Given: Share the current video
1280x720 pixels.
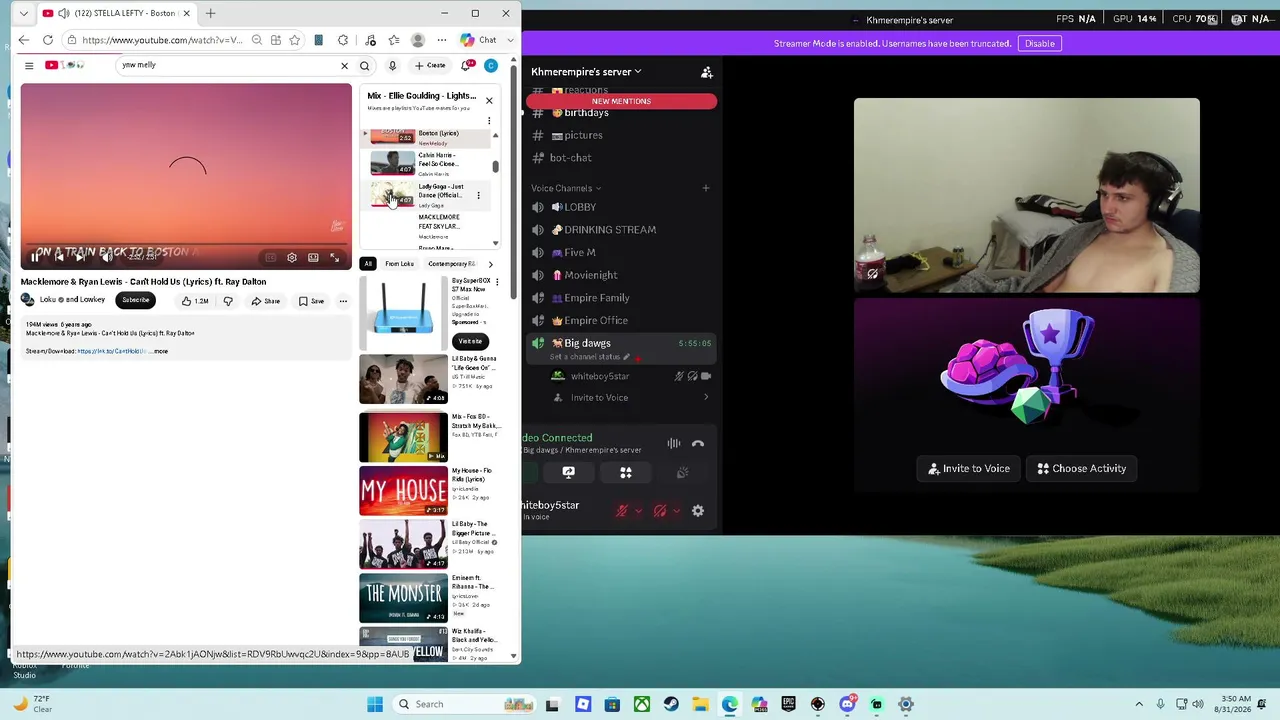Looking at the screenshot, I should pyautogui.click(x=266, y=301).
